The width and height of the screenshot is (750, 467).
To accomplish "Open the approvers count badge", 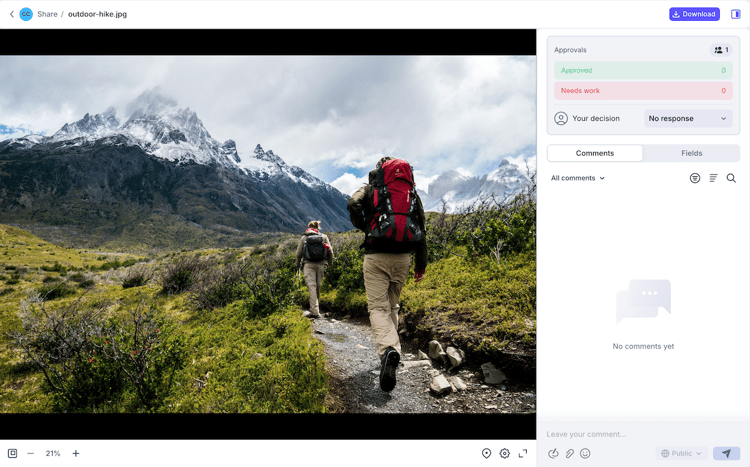I will point(721,50).
